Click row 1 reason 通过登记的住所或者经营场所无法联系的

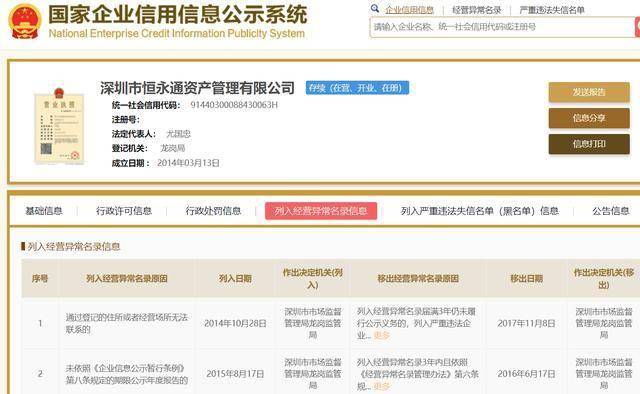click(x=127, y=323)
